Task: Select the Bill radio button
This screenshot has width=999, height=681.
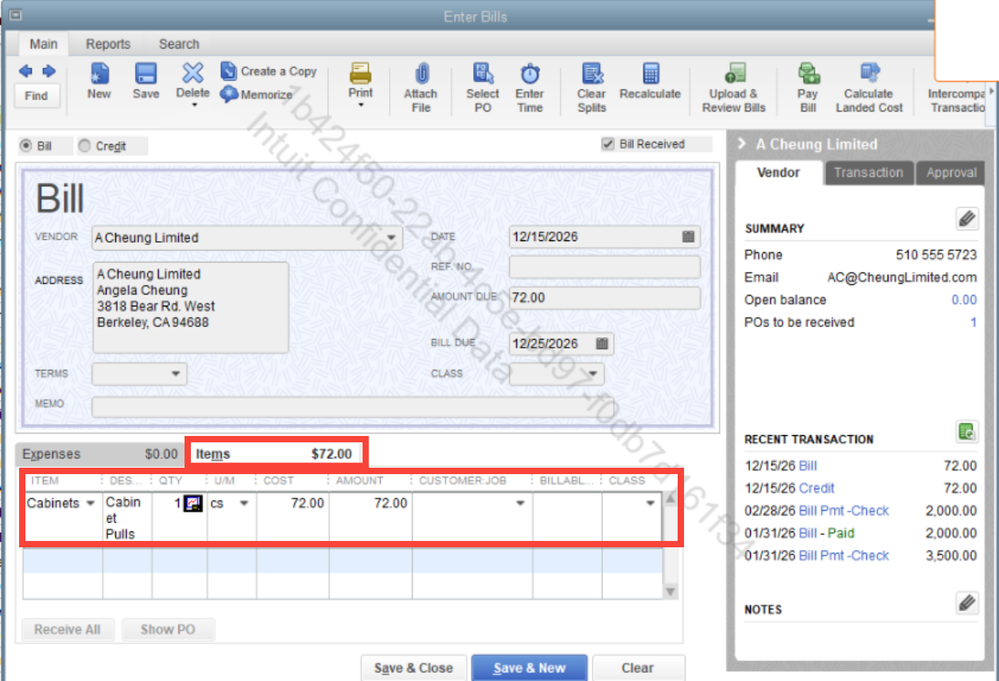Action: [x=25, y=146]
